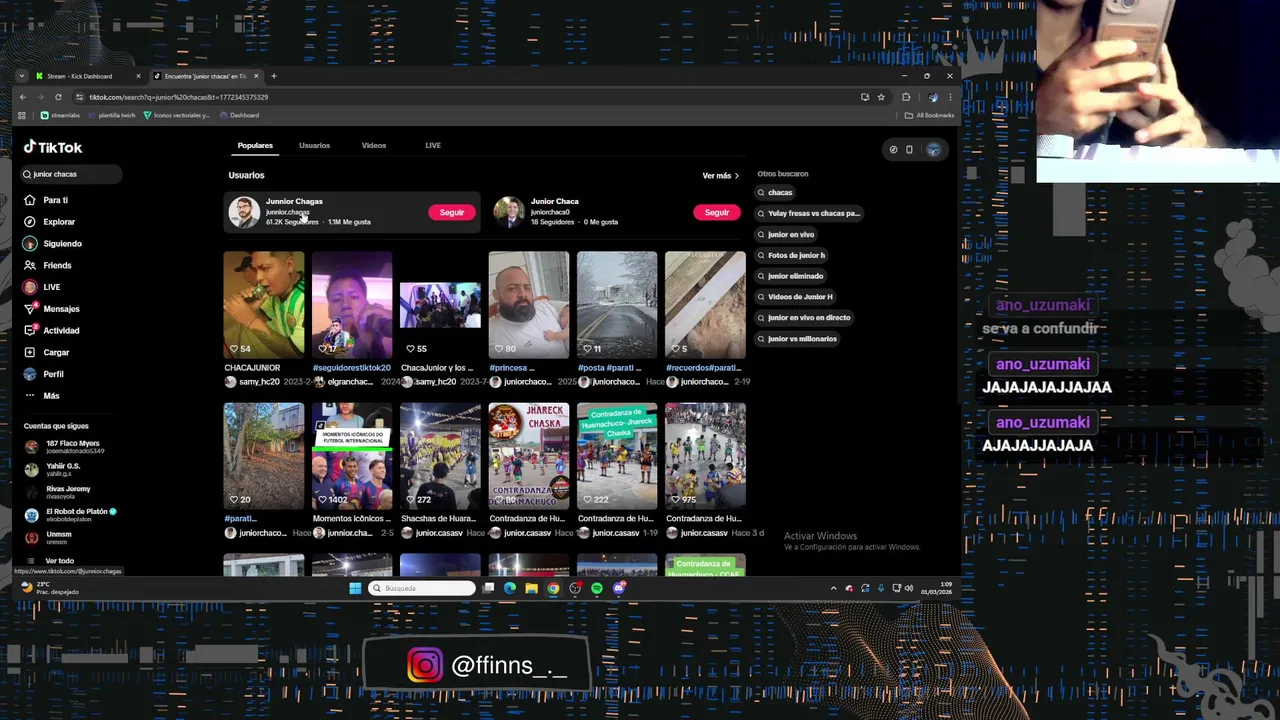Open Google Chrome from the taskbar

(553, 588)
